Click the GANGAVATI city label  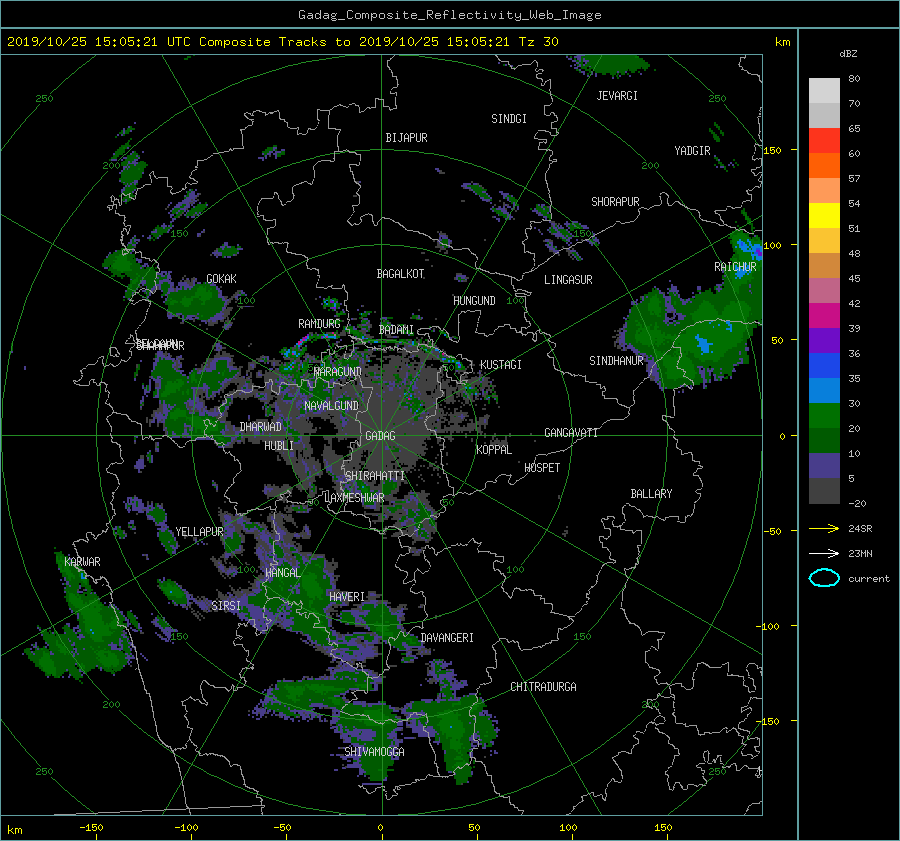pyautogui.click(x=571, y=433)
